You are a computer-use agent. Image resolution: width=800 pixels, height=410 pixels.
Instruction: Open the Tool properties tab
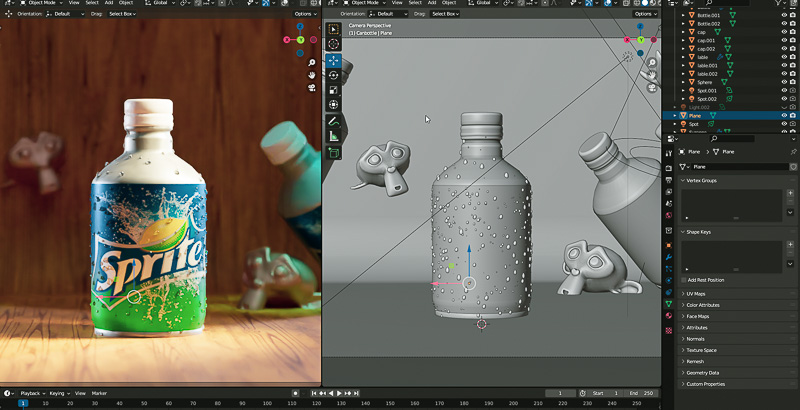[669, 153]
